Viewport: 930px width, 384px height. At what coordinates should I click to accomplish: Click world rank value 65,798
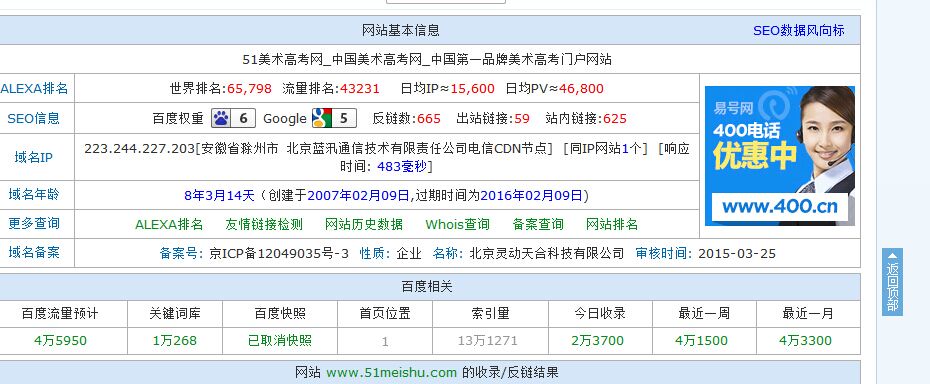(x=249, y=89)
